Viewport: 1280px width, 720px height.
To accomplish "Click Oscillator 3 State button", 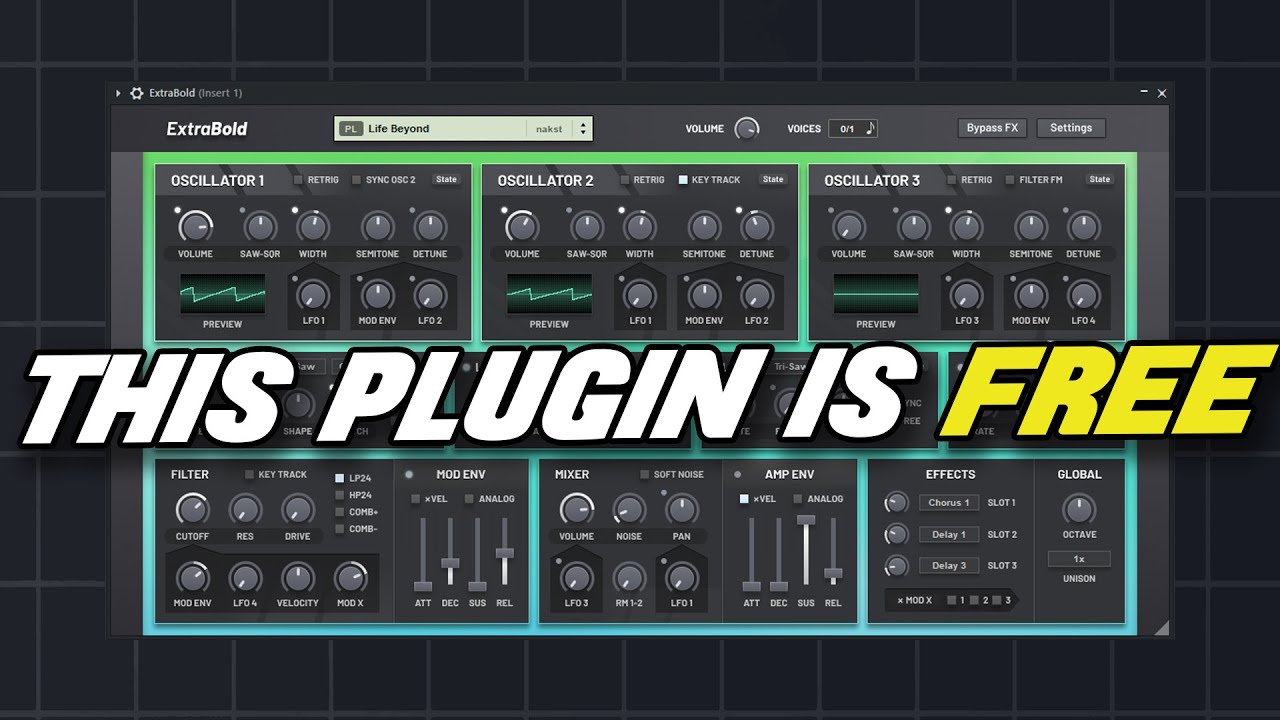I will coord(1100,180).
